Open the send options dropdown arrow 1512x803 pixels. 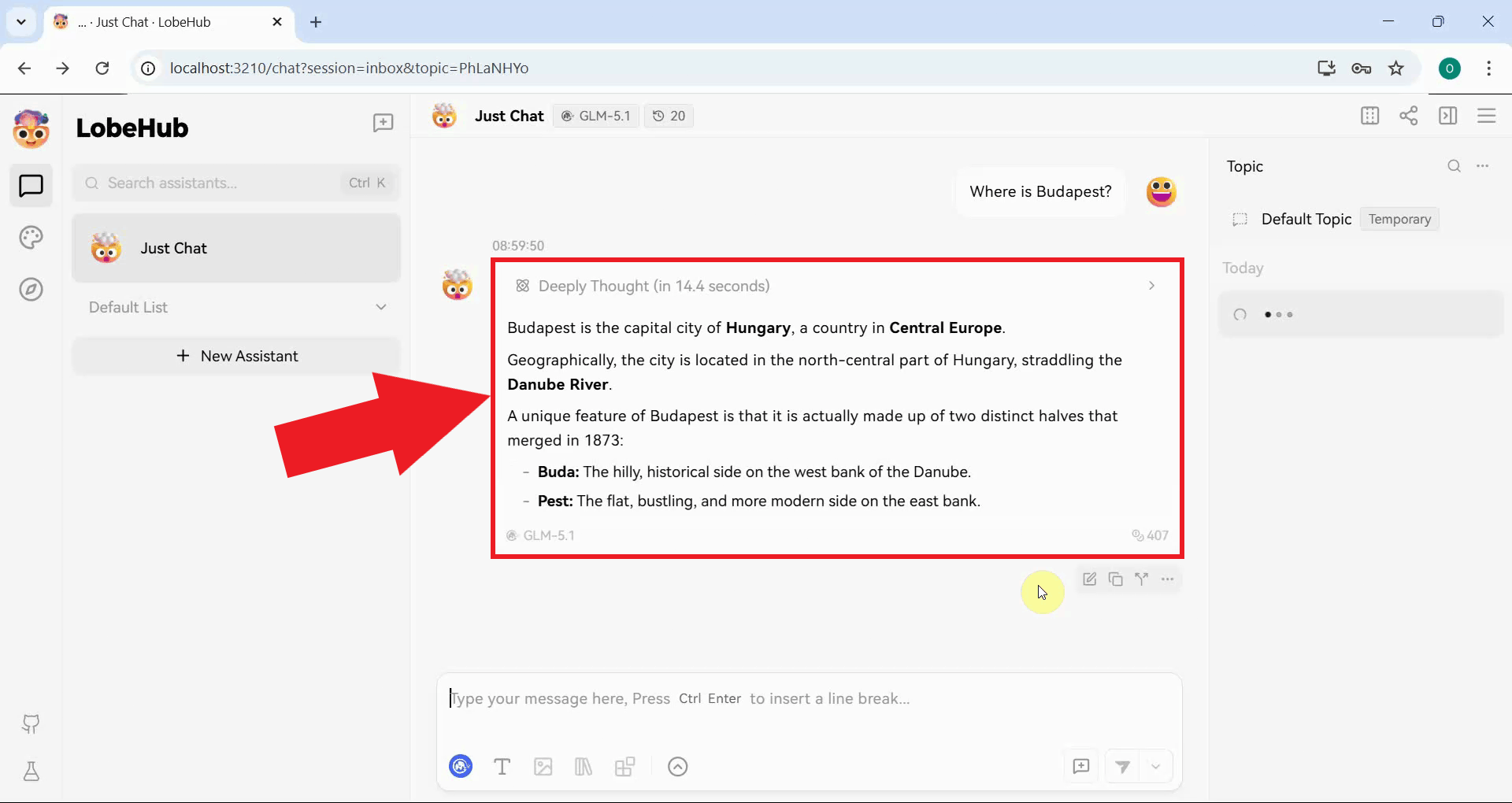[1155, 767]
